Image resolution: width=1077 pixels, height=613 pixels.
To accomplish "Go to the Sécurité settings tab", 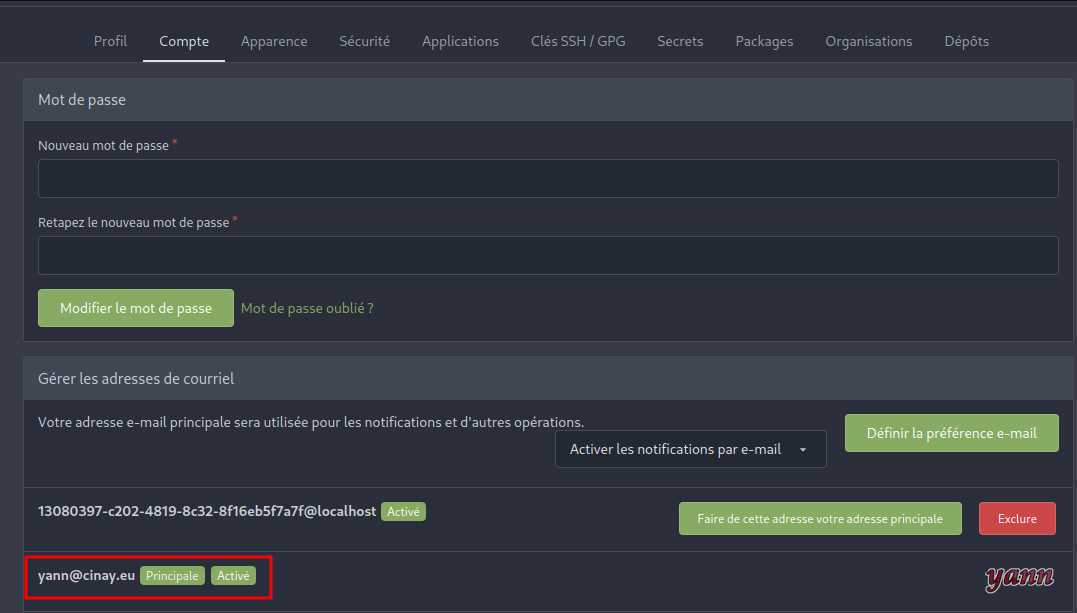I will point(364,41).
